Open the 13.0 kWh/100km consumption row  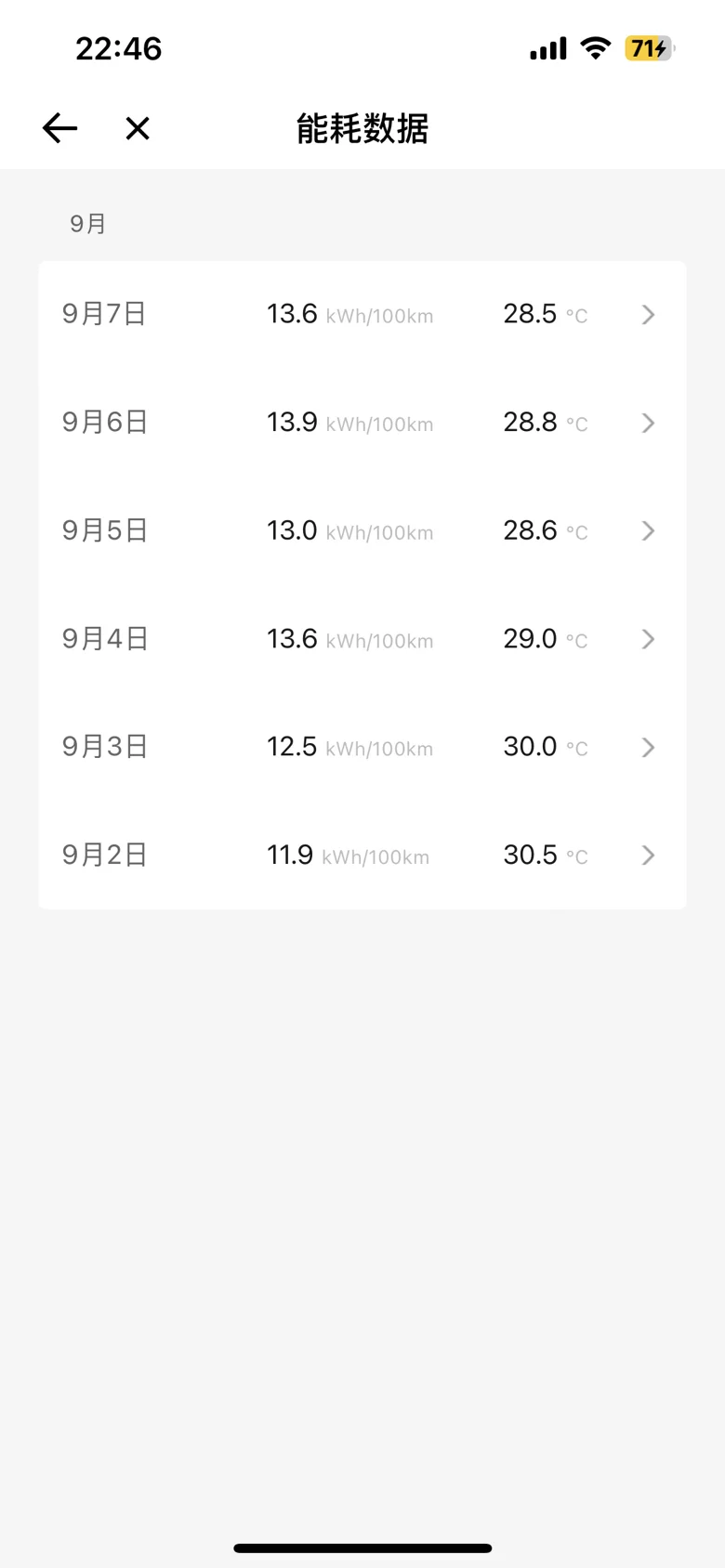coord(349,530)
